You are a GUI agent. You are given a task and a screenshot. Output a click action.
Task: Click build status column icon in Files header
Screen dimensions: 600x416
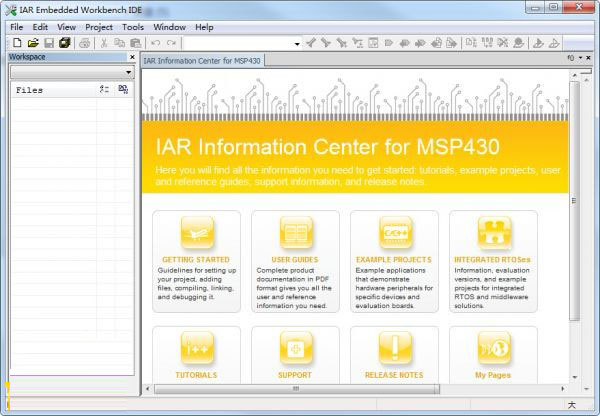(123, 89)
